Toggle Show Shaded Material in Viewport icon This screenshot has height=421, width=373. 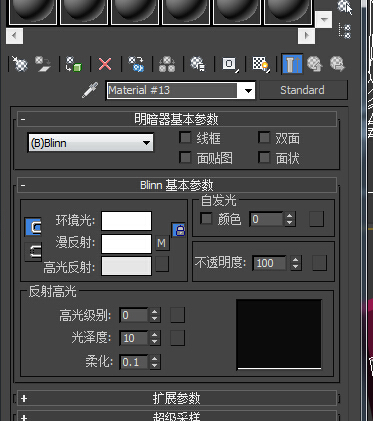261,63
